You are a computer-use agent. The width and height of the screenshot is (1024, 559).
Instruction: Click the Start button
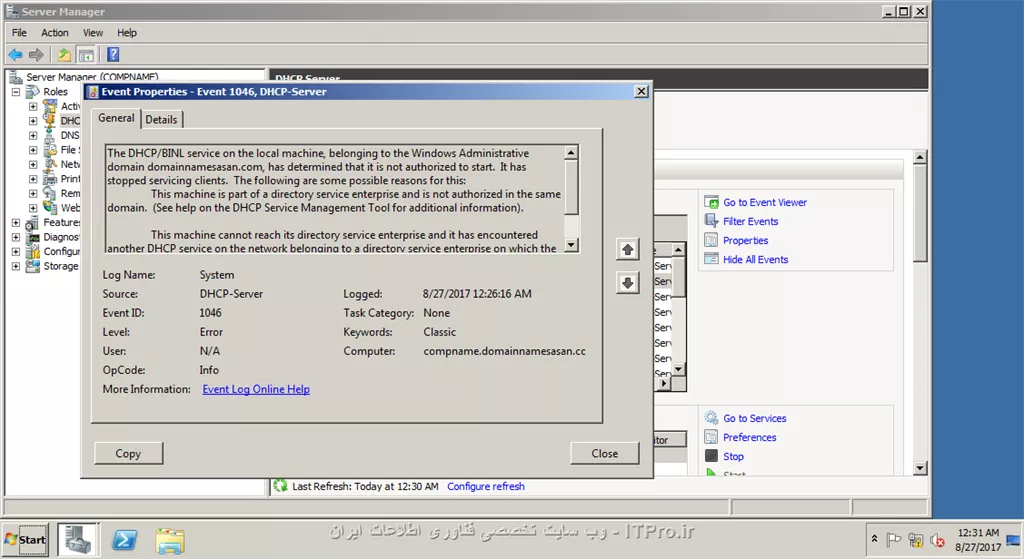(x=25, y=540)
